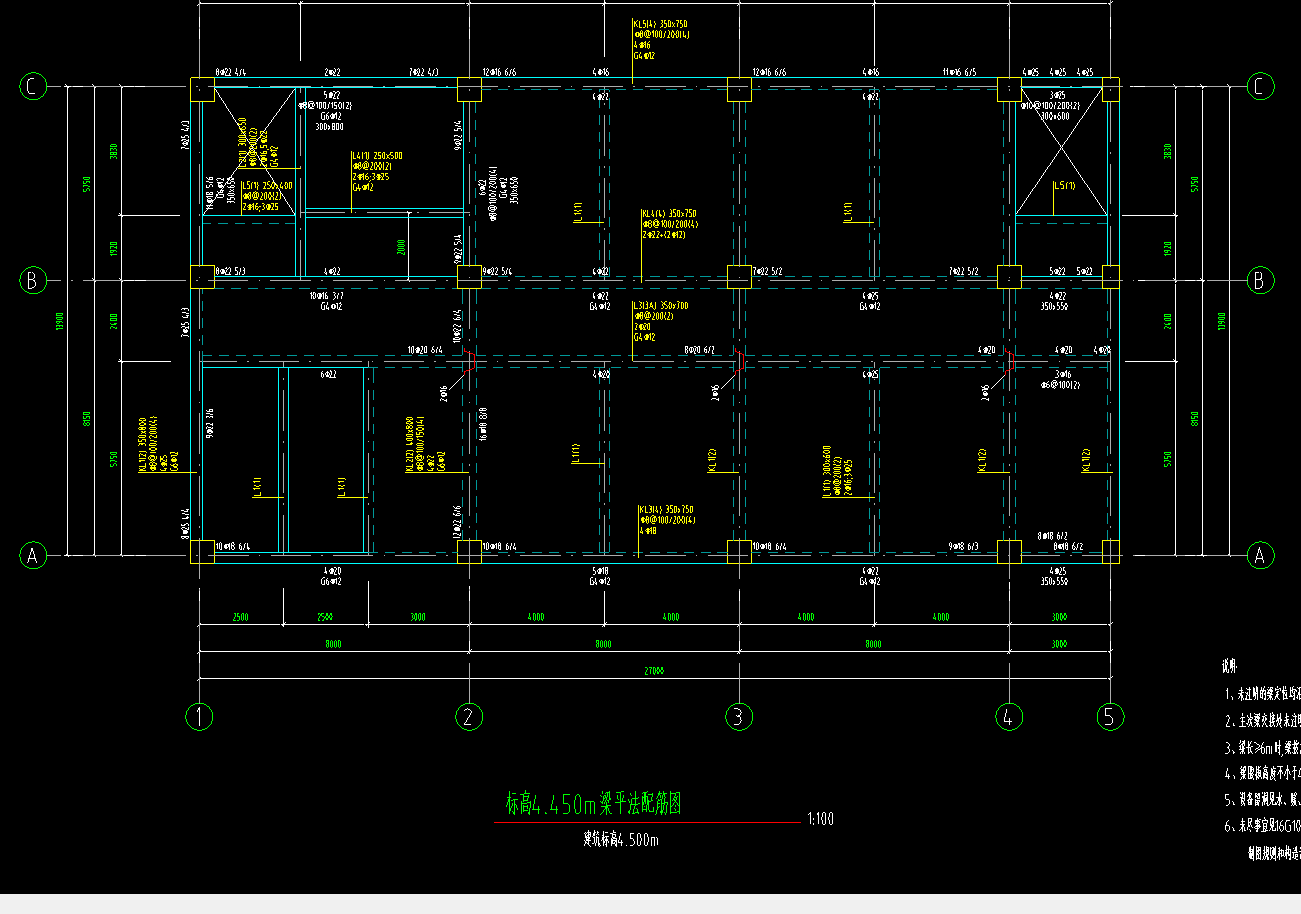Select the red break symbol on axis 3
The height and width of the screenshot is (914, 1301).
click(738, 362)
